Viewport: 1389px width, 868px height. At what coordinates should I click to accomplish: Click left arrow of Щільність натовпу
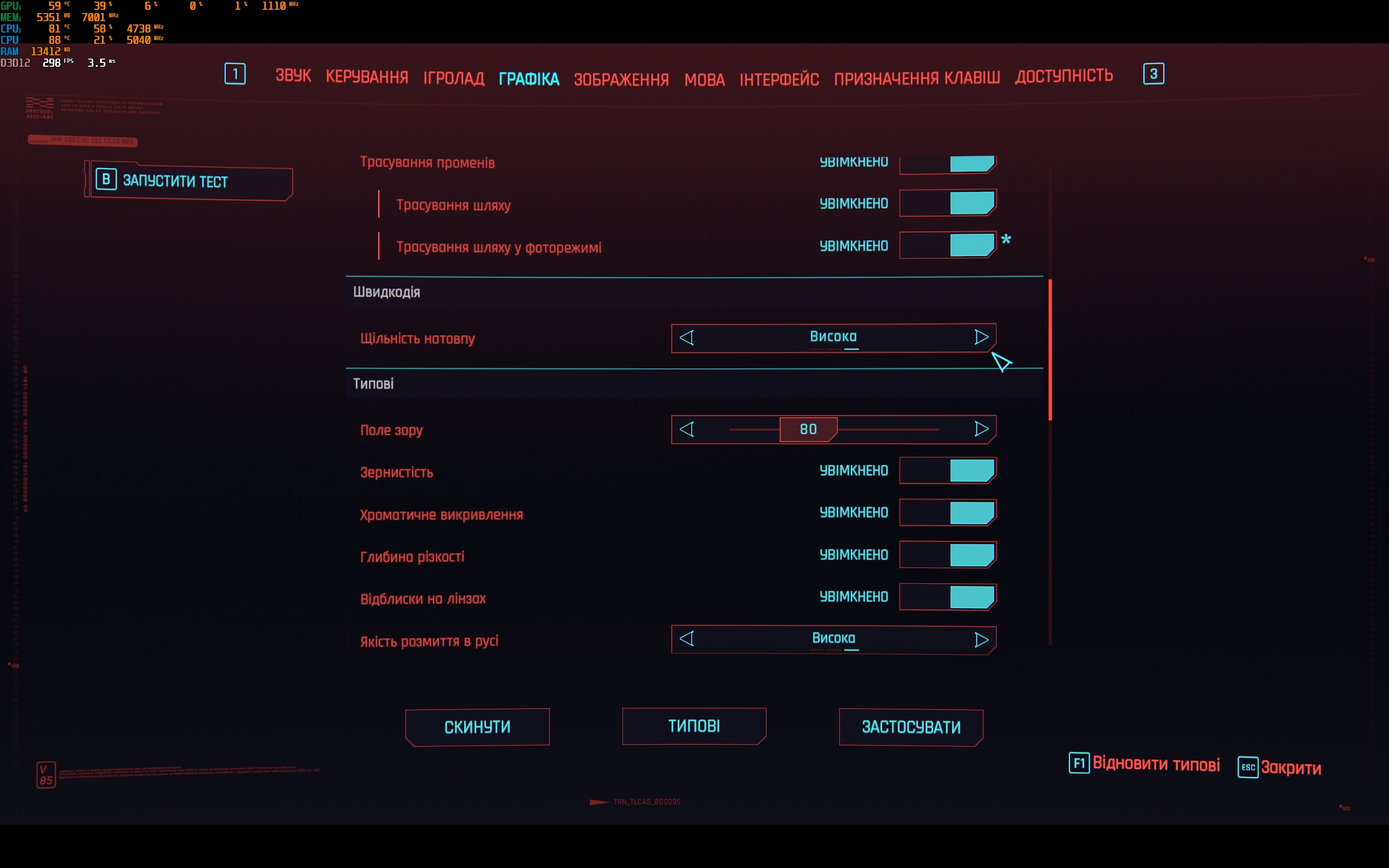[687, 337]
